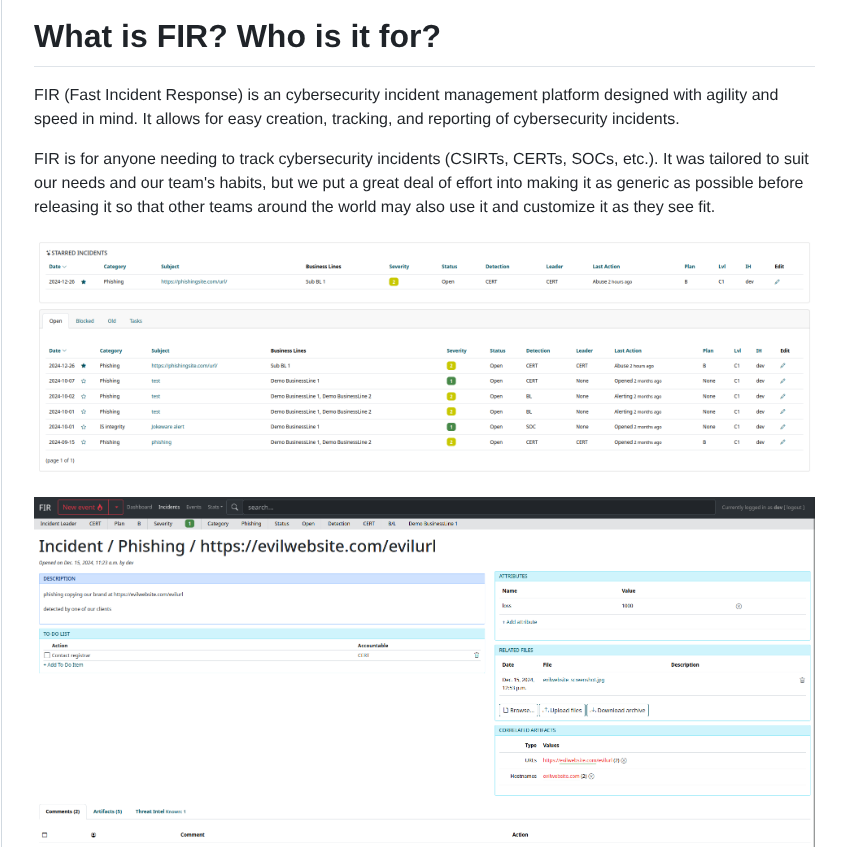The width and height of the screenshot is (847, 847).
Task: Remove the loss attribute value
Action: [x=738, y=606]
